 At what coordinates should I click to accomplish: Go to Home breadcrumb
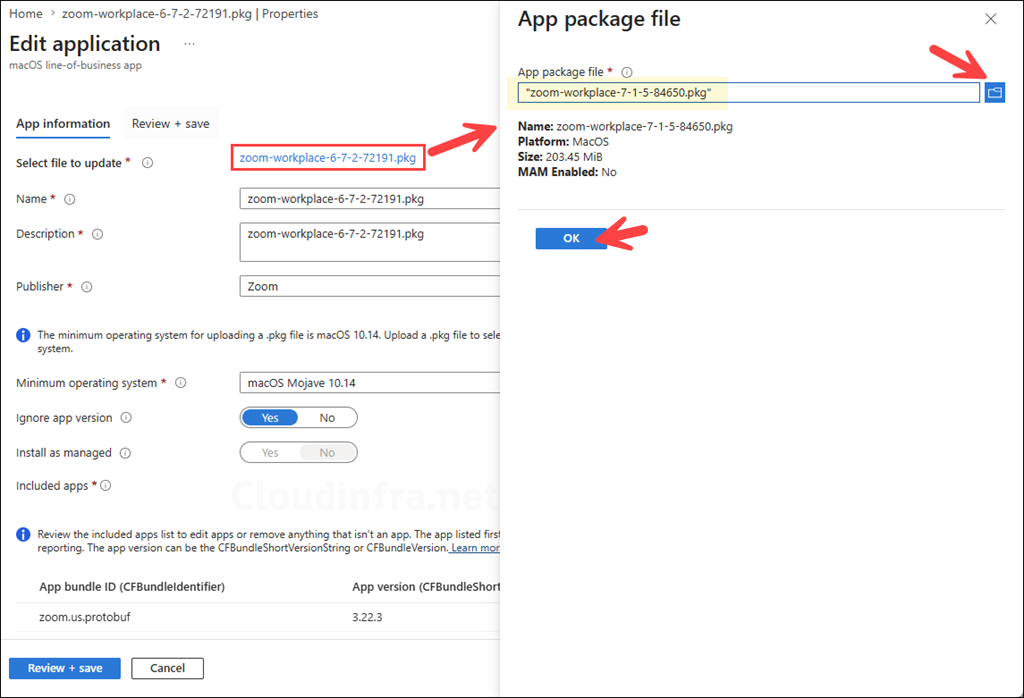25,14
